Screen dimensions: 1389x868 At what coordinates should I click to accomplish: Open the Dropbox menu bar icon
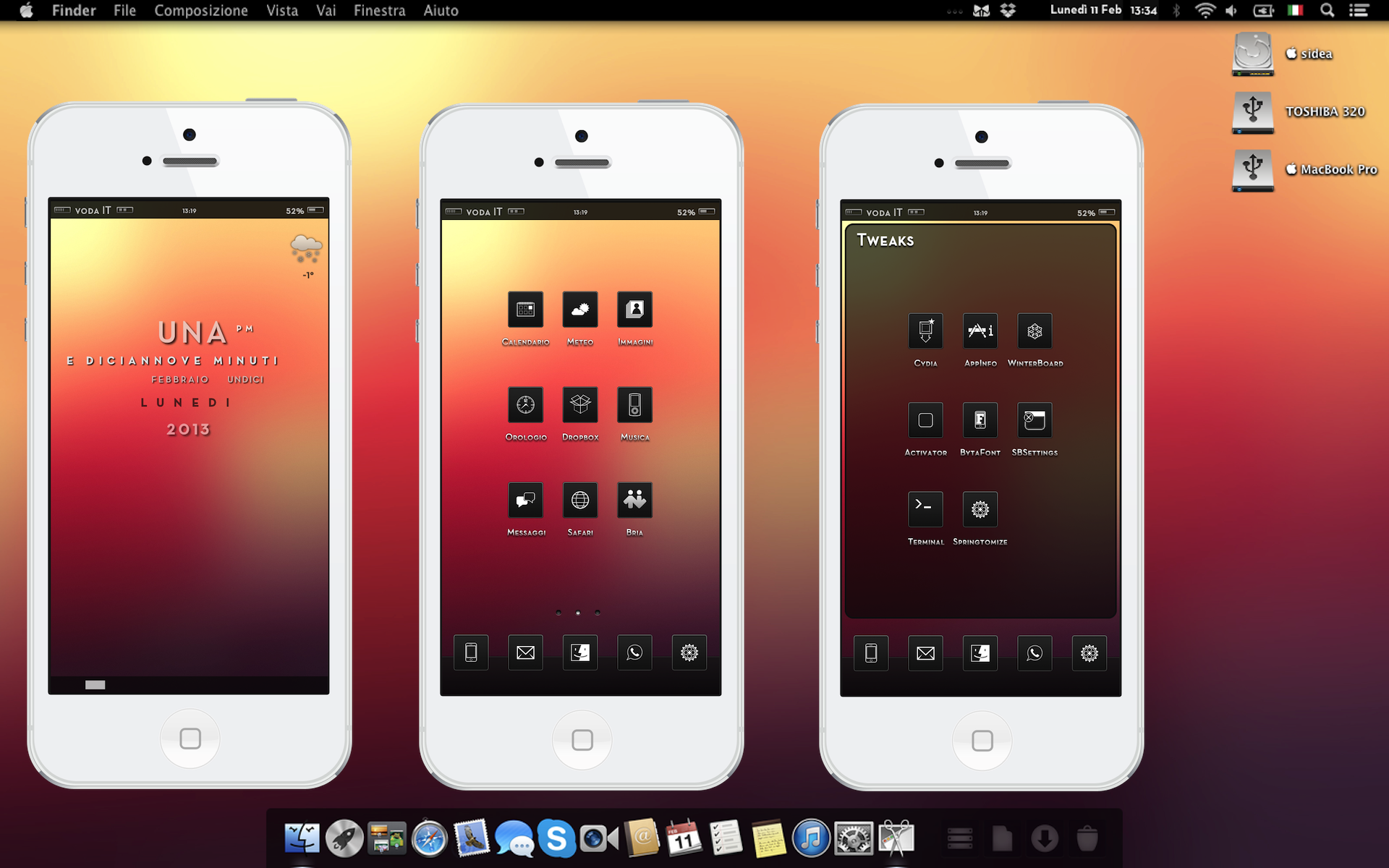point(1008,10)
